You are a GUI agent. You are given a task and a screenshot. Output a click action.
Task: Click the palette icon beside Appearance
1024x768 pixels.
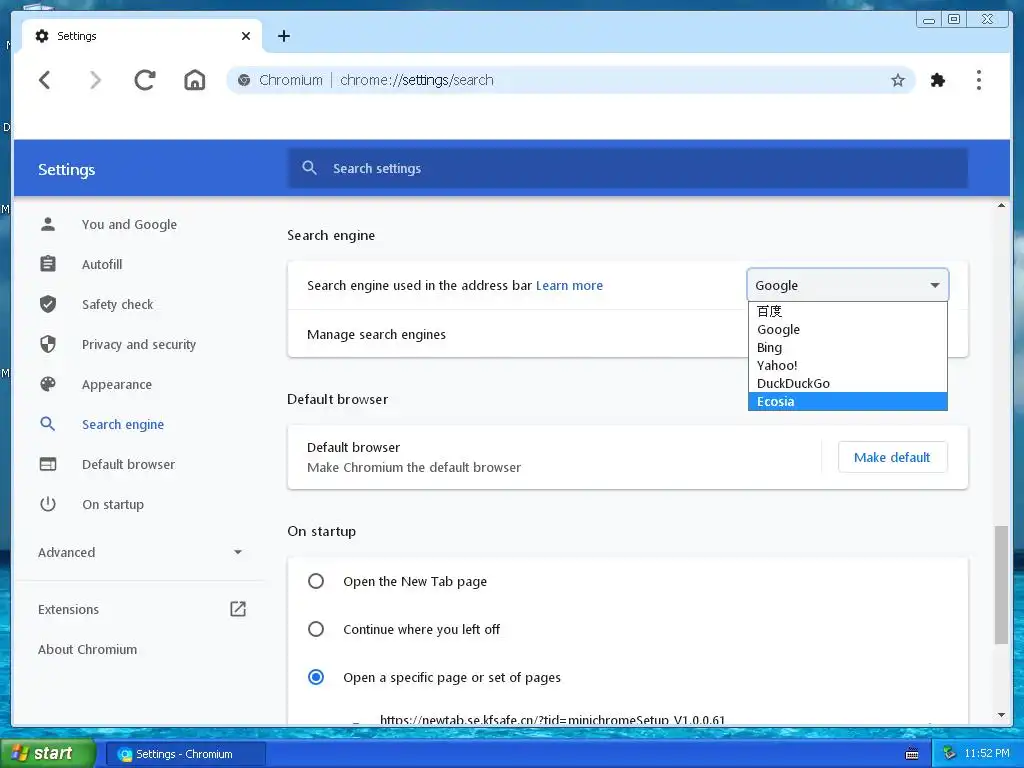click(x=48, y=384)
